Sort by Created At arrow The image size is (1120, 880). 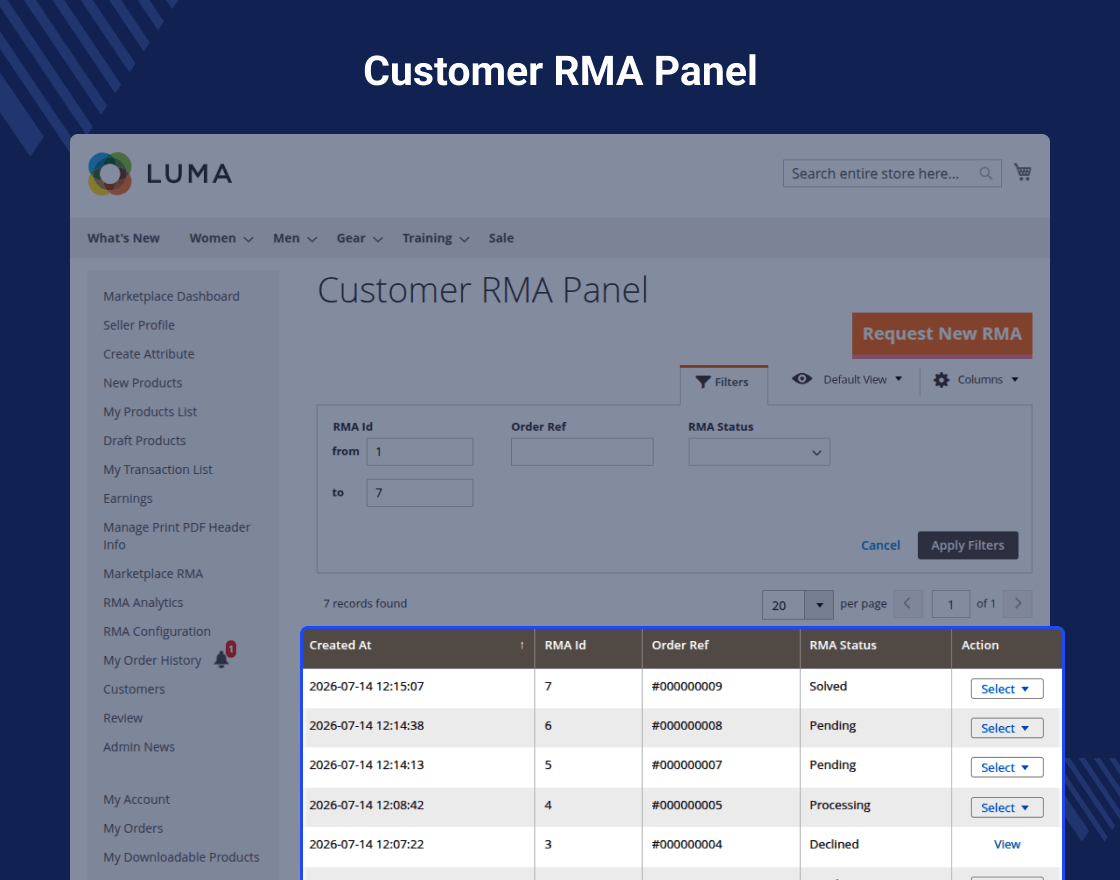point(522,646)
